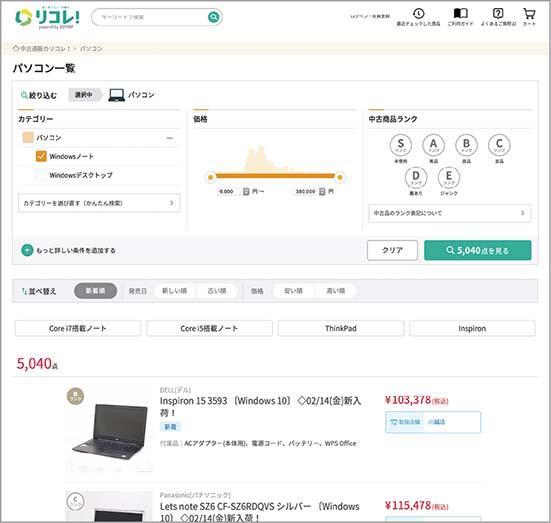
Task: Click the search magnifier icon in header
Action: [x=213, y=17]
